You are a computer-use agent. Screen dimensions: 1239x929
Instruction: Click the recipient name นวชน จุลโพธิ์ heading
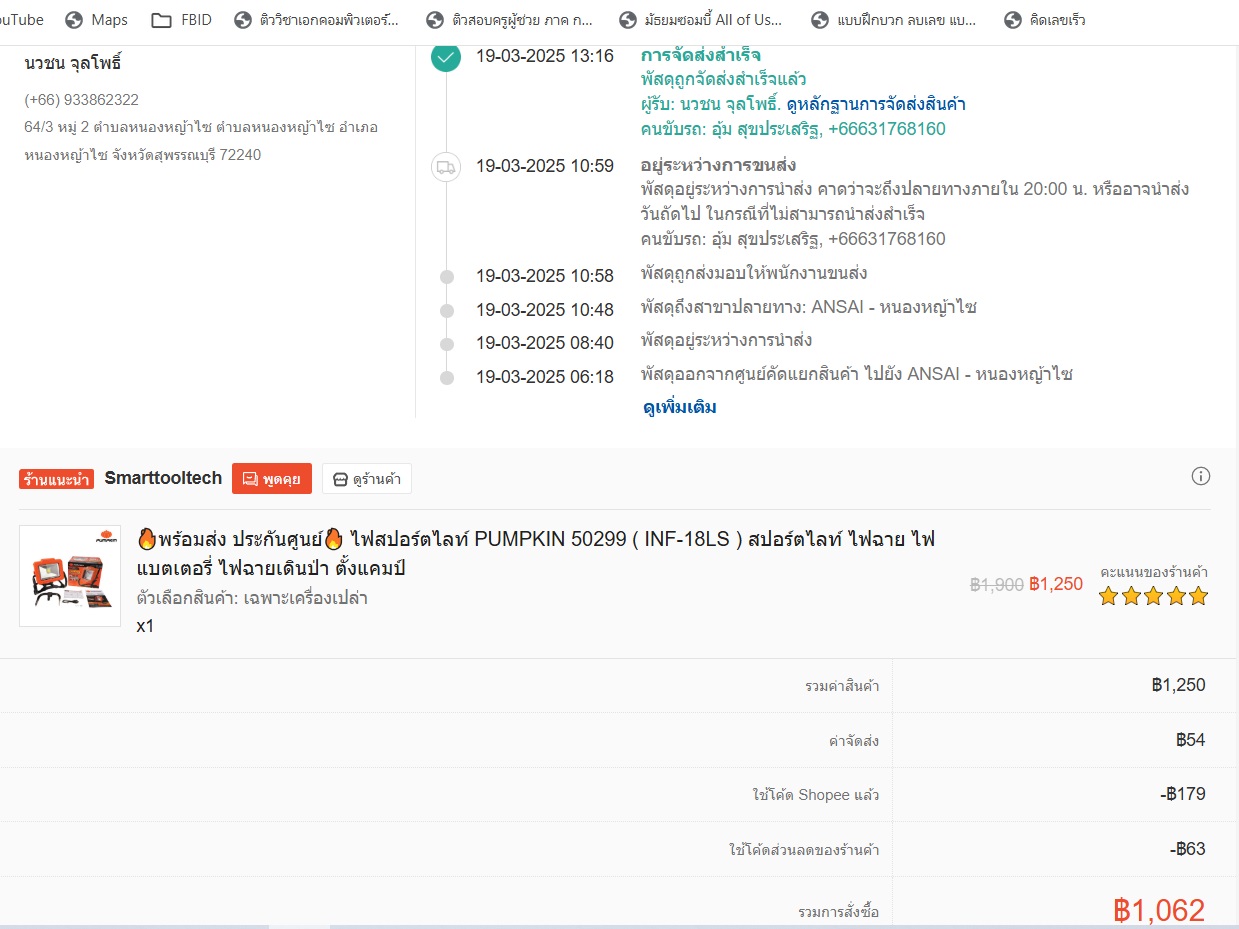click(73, 64)
